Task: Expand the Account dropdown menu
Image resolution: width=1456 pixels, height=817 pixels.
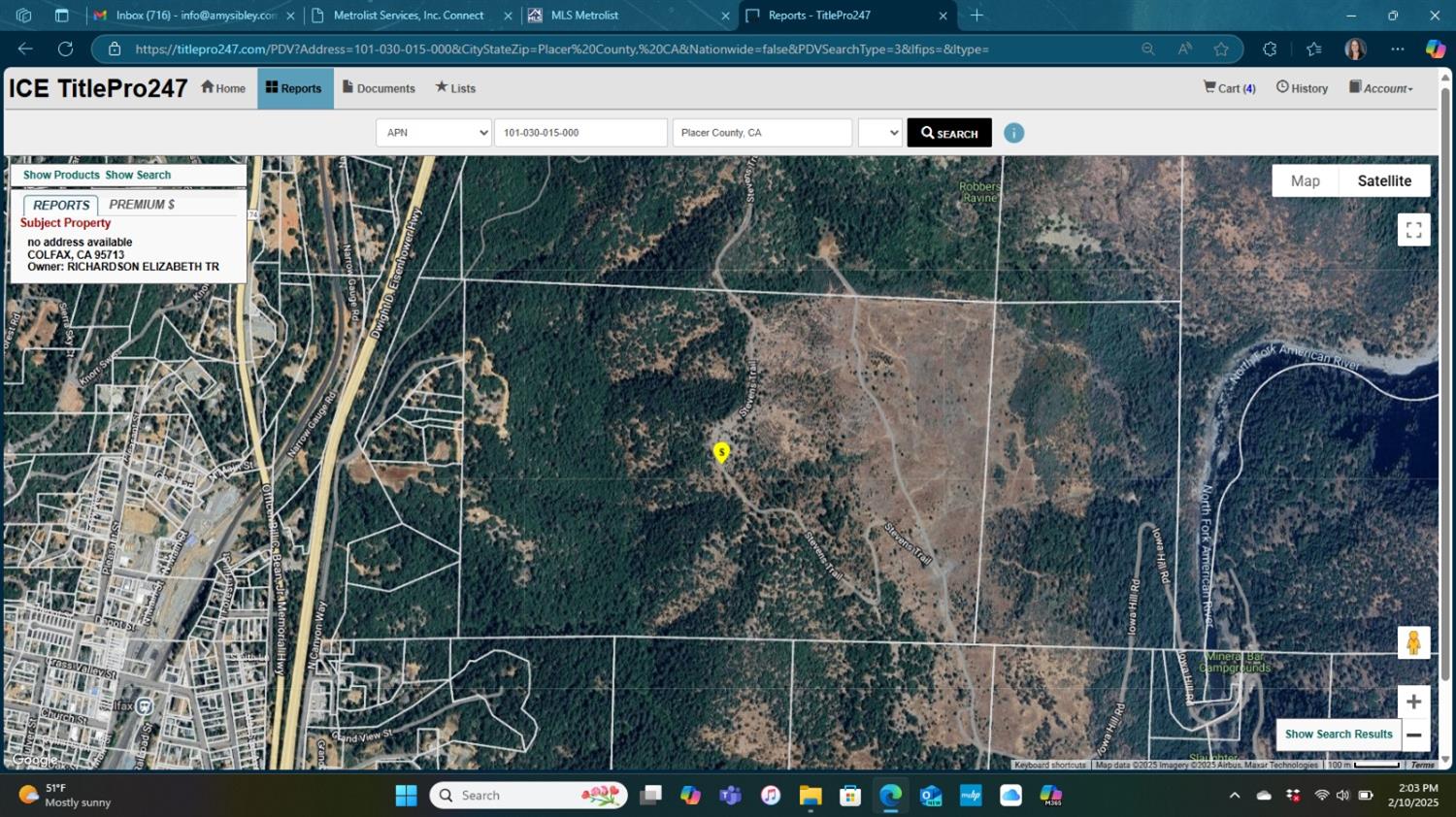Action: [1380, 88]
